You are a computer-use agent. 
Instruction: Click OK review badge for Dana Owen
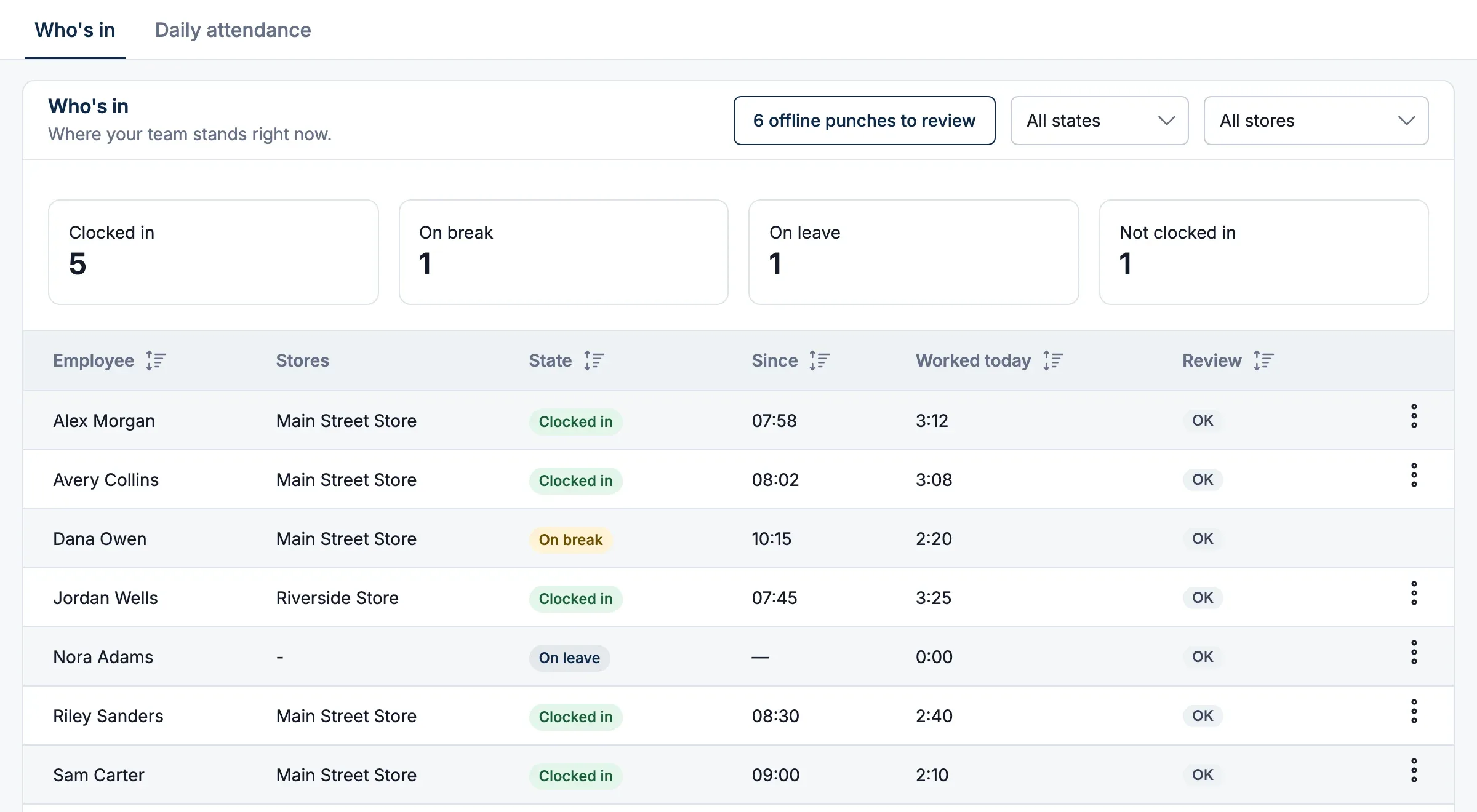pyautogui.click(x=1203, y=539)
